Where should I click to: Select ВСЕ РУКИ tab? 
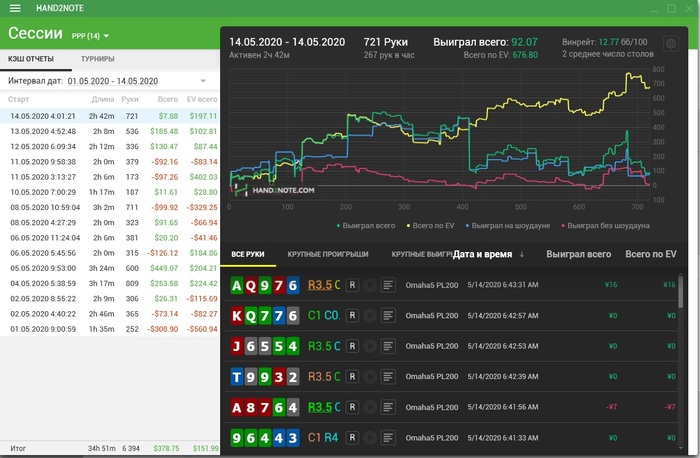pyautogui.click(x=248, y=254)
